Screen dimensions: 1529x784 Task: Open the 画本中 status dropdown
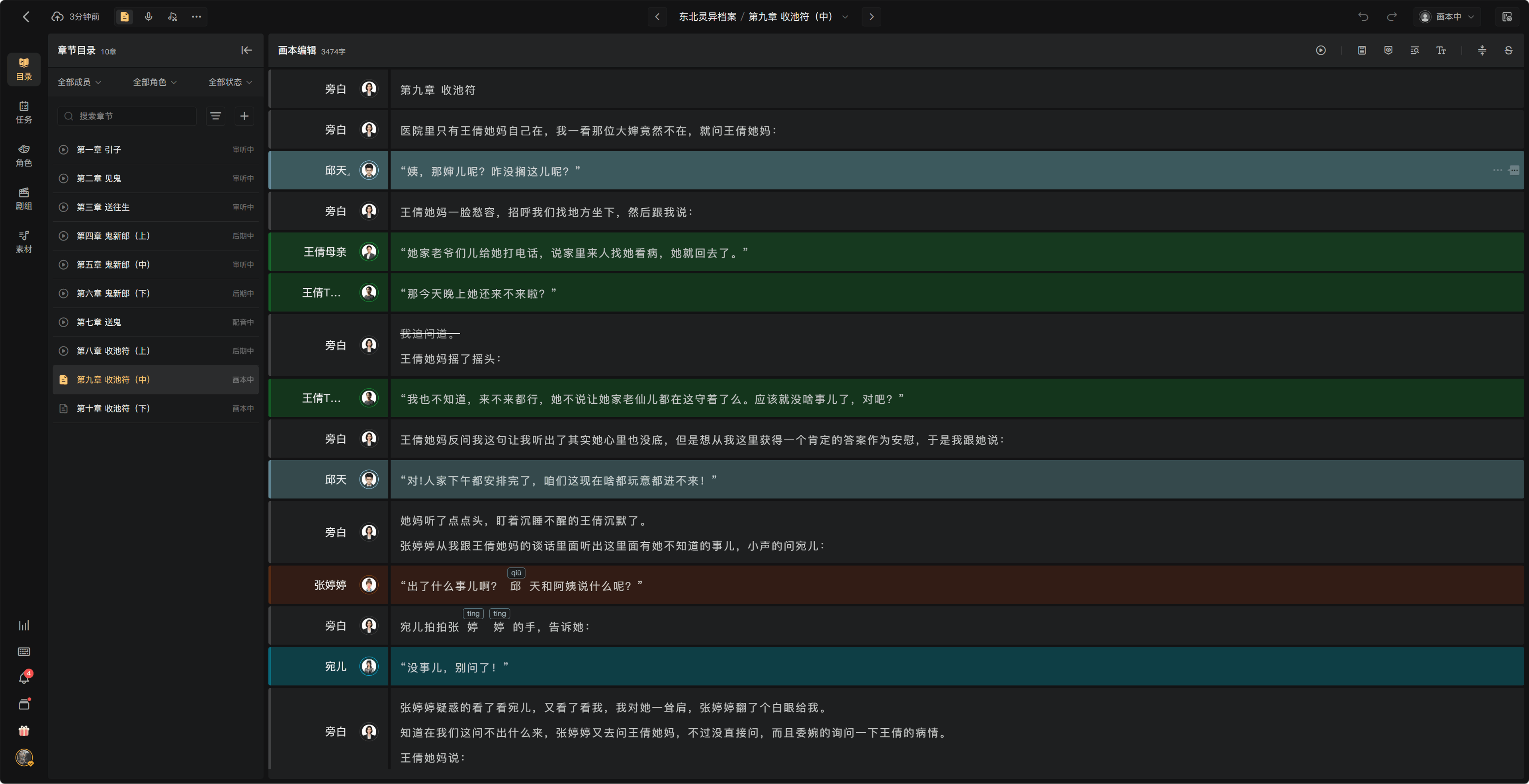1446,17
